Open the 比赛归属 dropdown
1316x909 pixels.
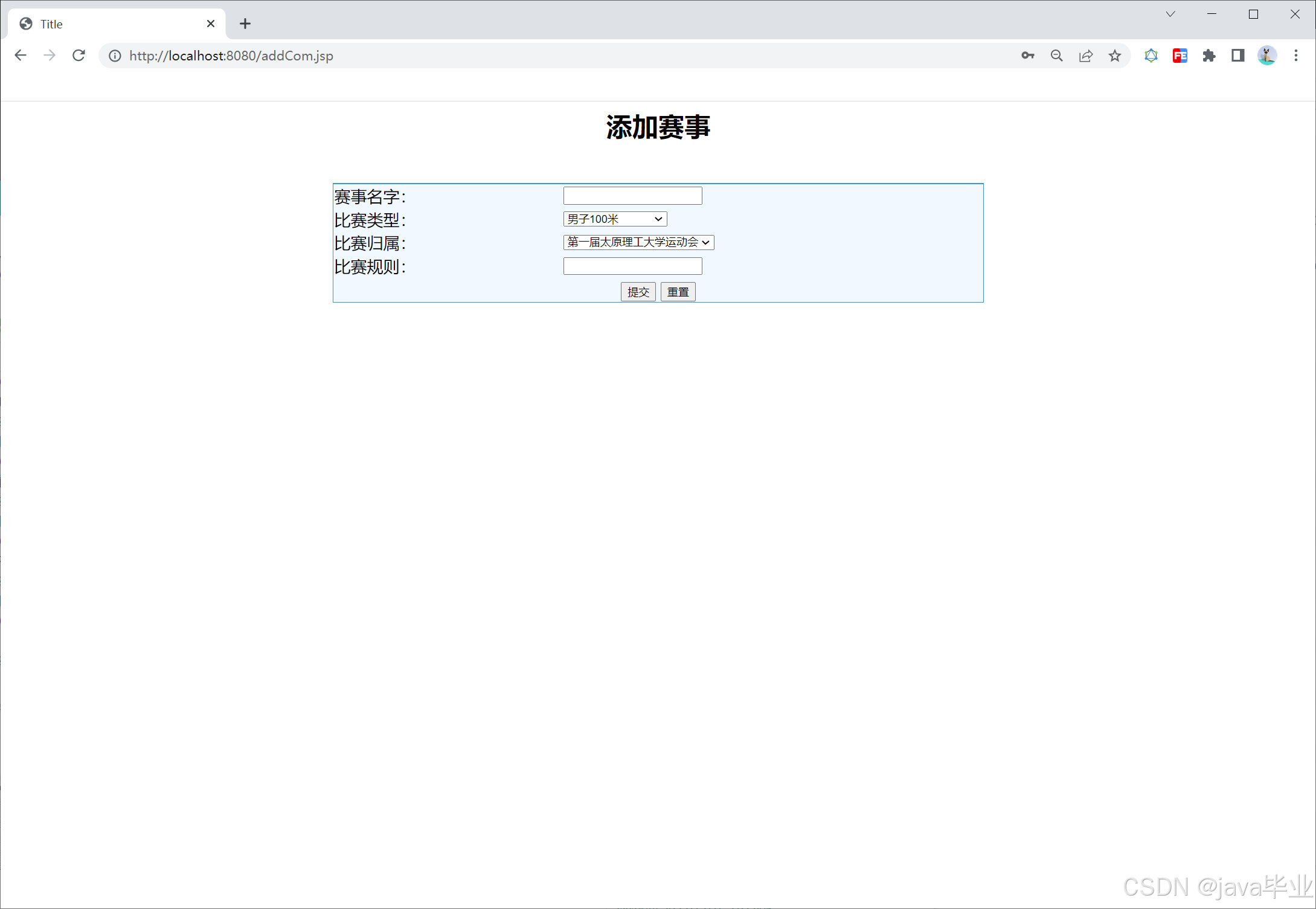(638, 242)
